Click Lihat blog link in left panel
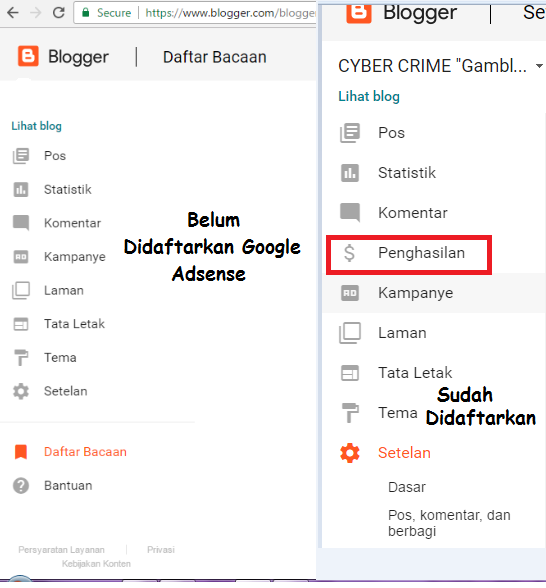Viewport: 546px width, 588px height. pyautogui.click(x=36, y=126)
